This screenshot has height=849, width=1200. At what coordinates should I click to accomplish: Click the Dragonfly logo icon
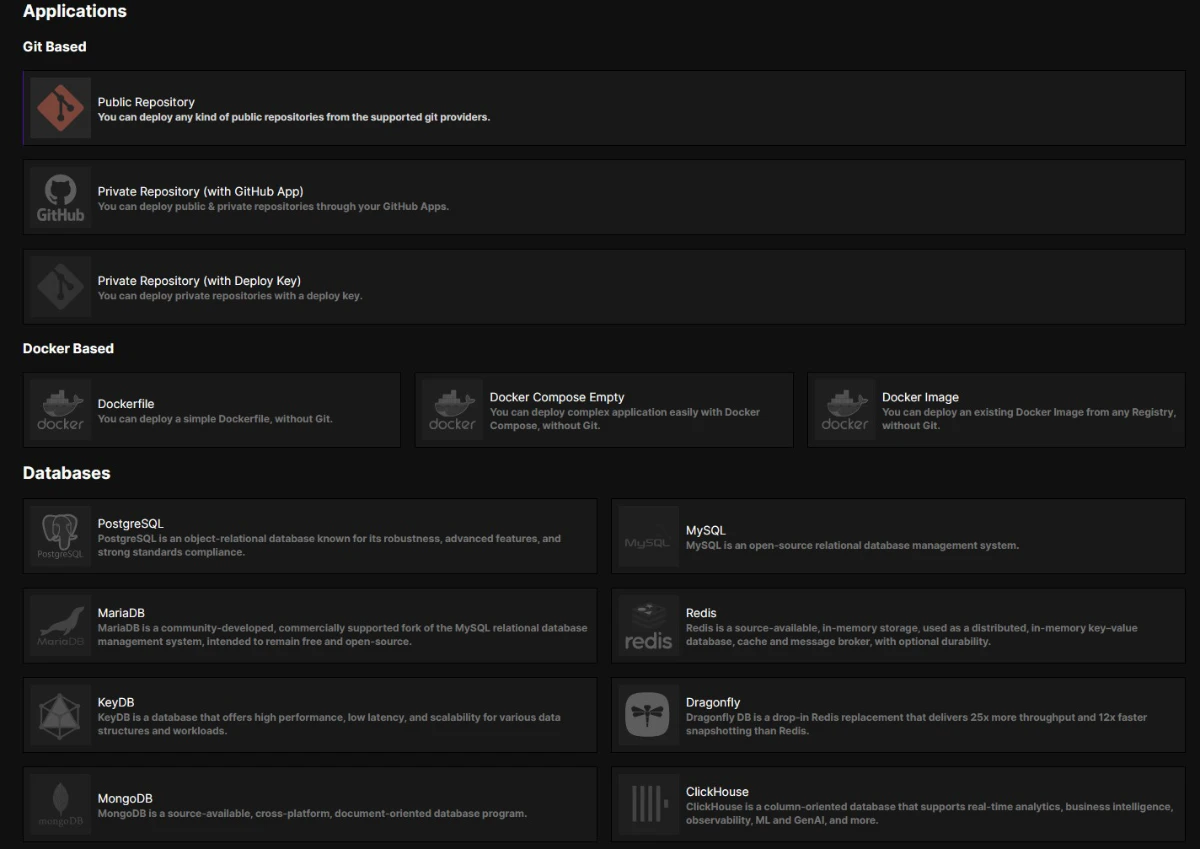click(648, 715)
